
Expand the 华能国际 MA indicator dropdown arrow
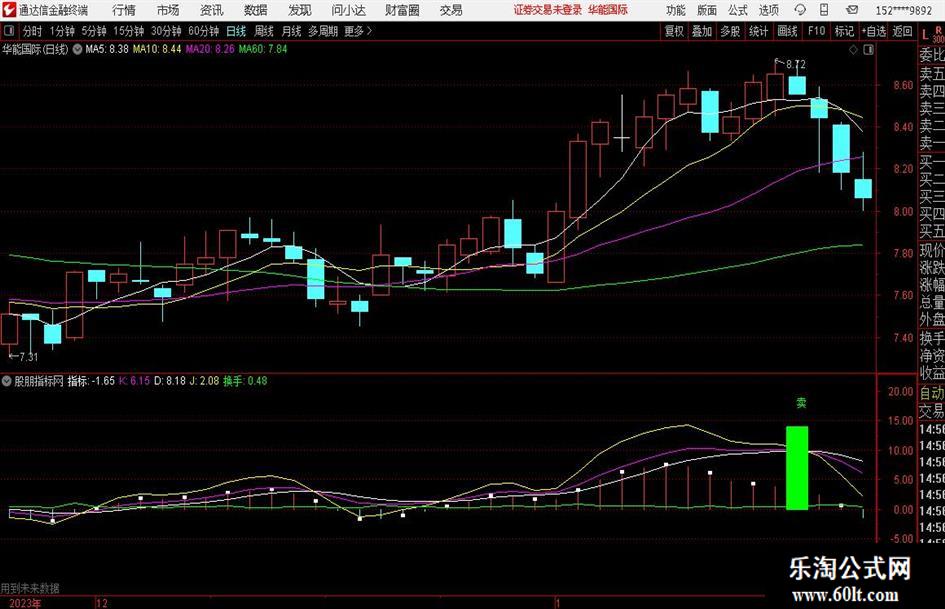pyautogui.click(x=77, y=49)
